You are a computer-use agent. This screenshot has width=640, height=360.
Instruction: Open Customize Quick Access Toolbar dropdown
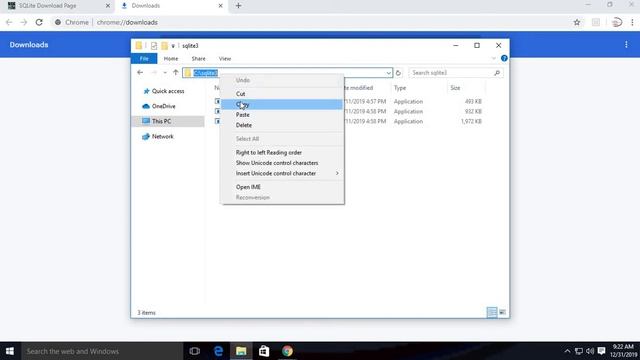click(173, 46)
